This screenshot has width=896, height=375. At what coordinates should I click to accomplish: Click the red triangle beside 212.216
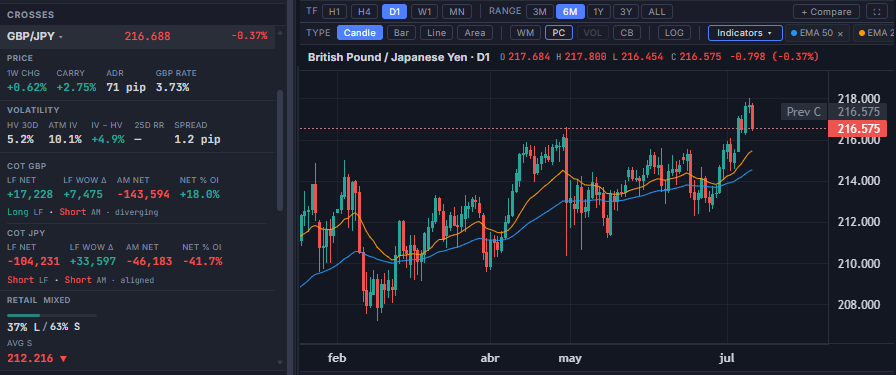point(63,358)
